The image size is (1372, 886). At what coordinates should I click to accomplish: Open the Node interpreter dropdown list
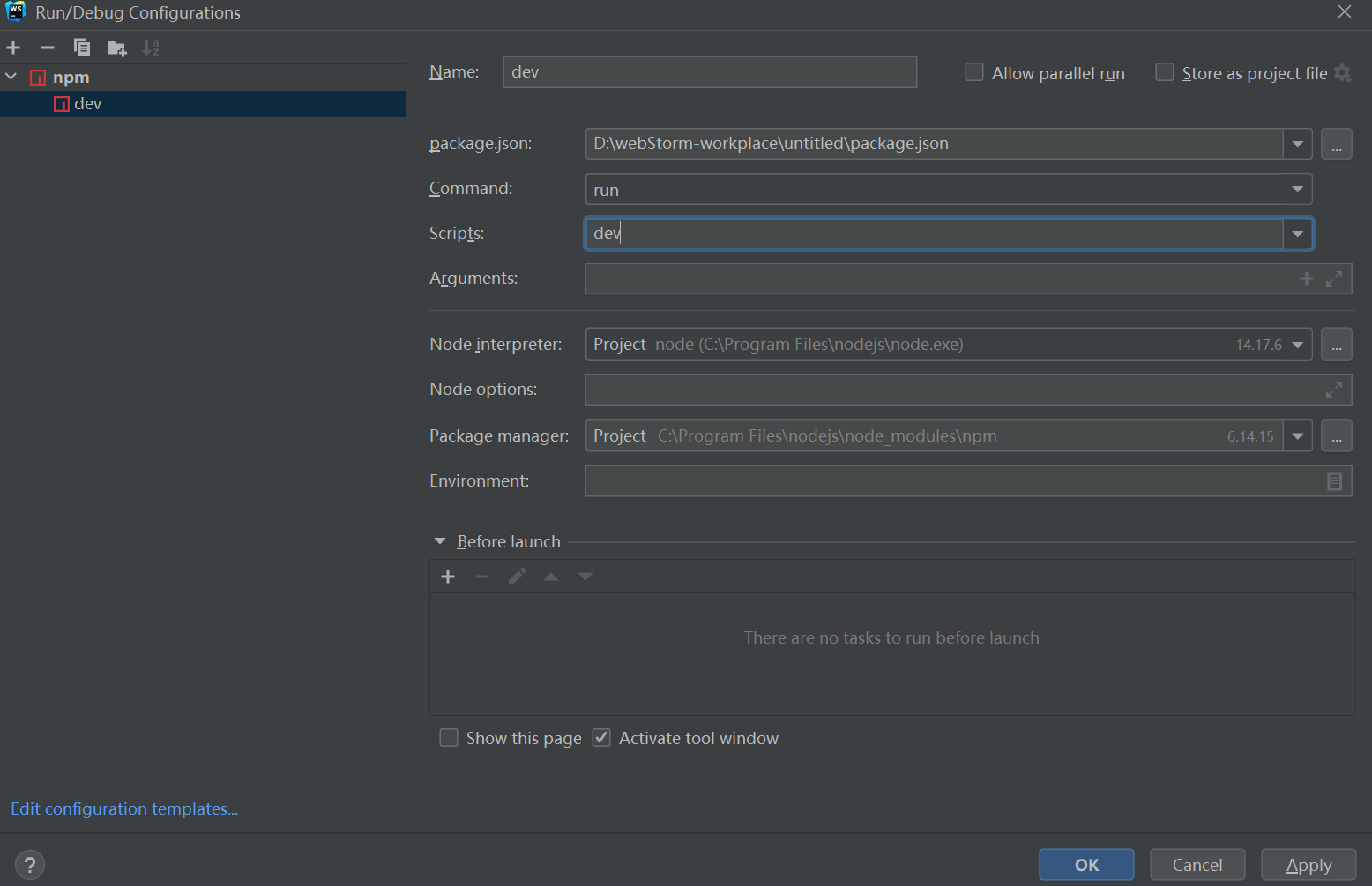[x=1297, y=345]
